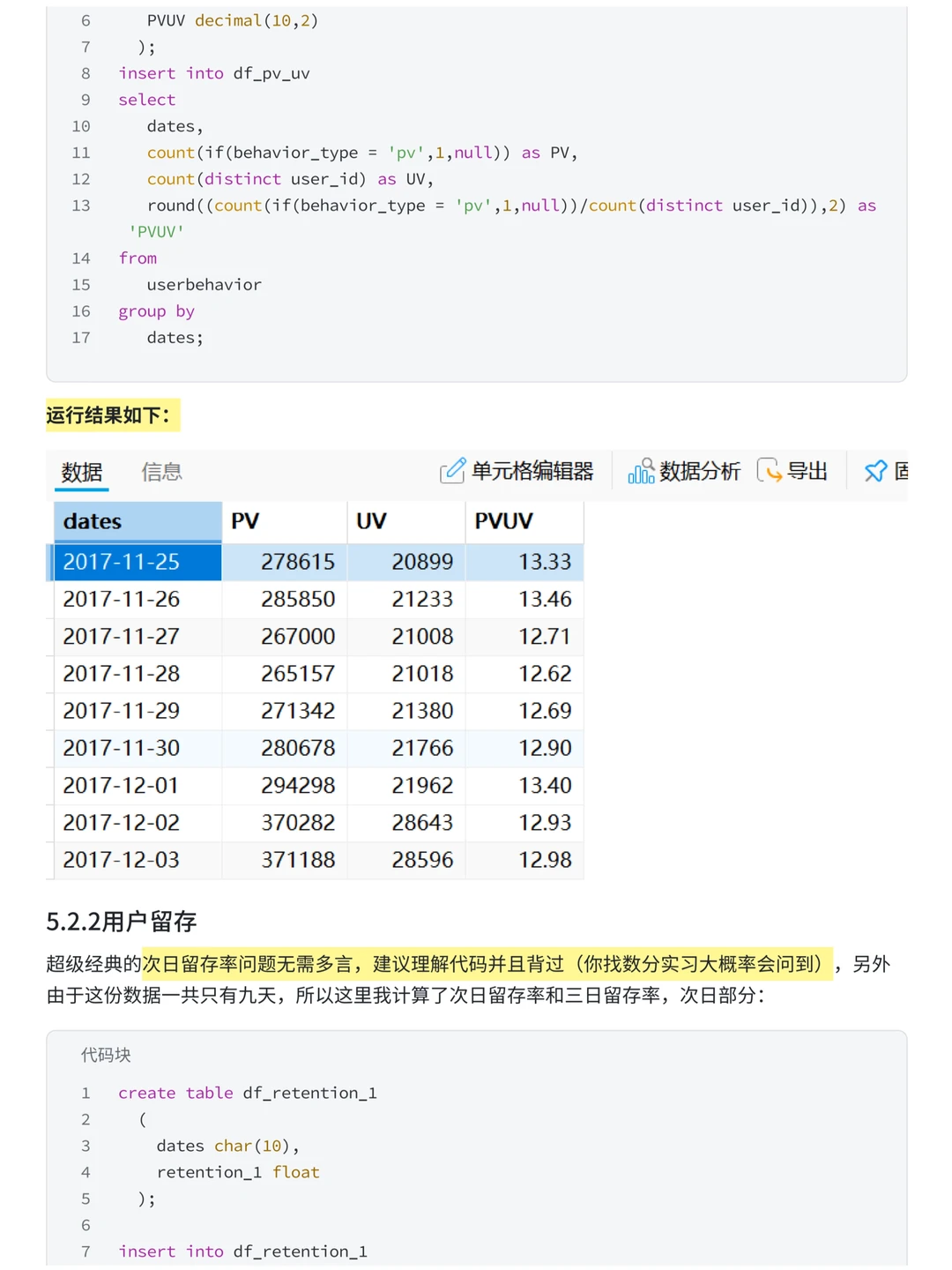952x1270 pixels.
Task: Click the PVUV value 12.90
Action: (524, 748)
